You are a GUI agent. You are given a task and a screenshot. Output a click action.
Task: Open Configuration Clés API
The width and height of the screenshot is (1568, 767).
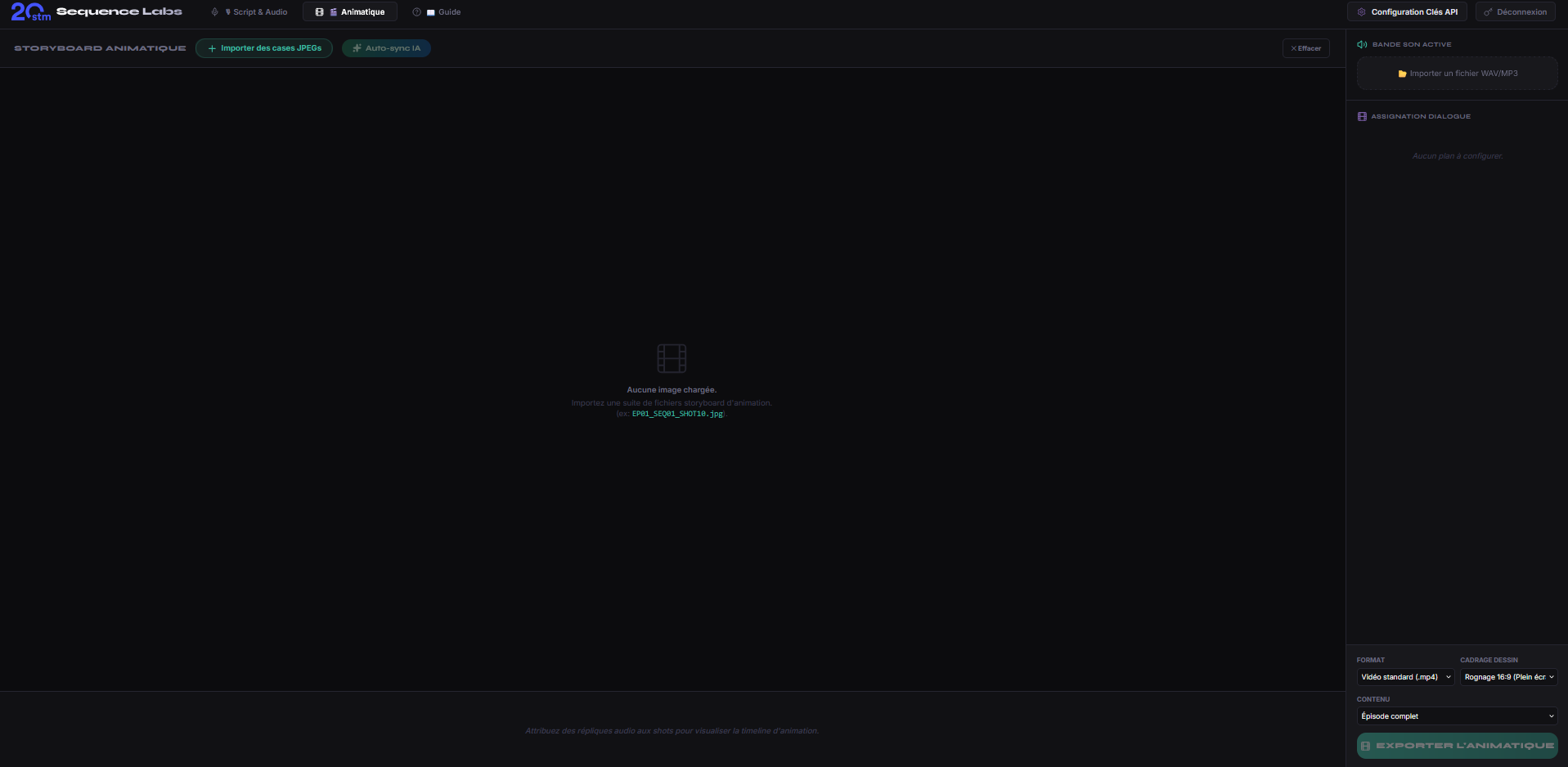point(1407,12)
